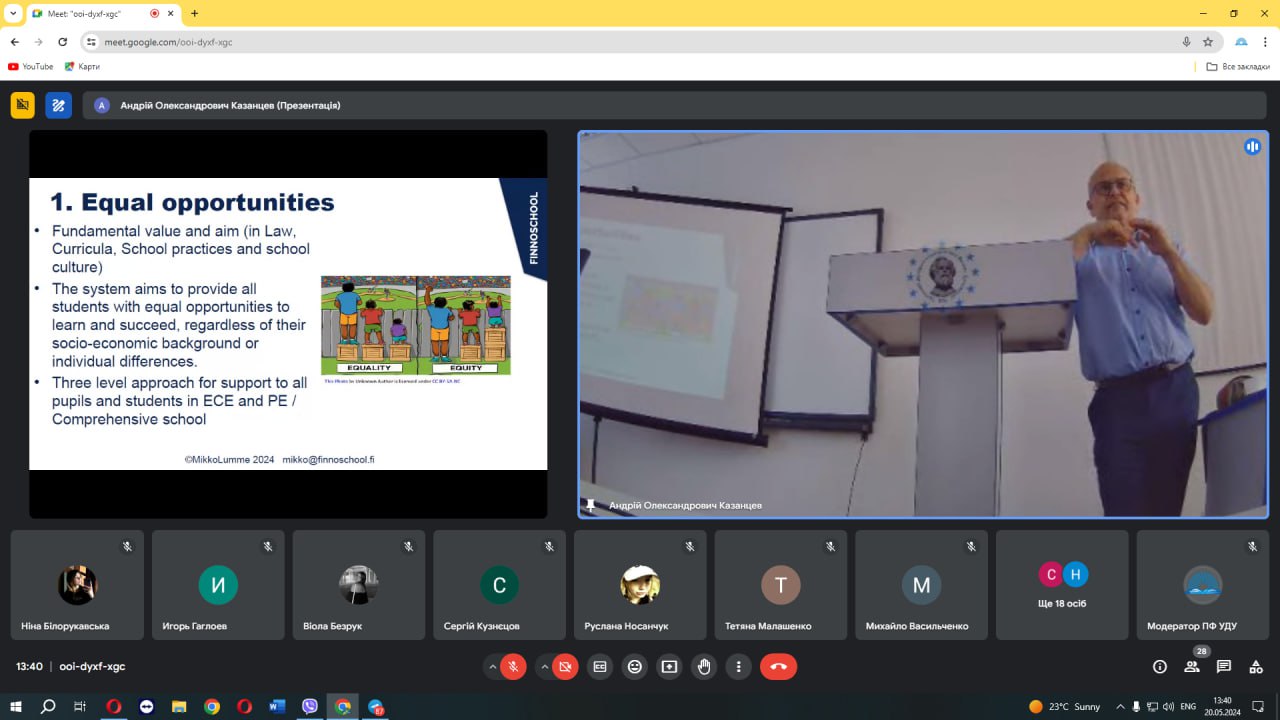Viewport: 1280px width, 720px height.
Task: Turn on closed captions
Action: click(600, 666)
